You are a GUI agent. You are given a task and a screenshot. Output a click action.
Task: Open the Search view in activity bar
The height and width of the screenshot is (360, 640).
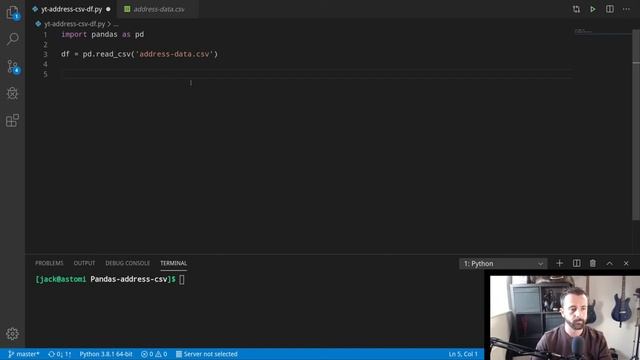click(x=13, y=39)
